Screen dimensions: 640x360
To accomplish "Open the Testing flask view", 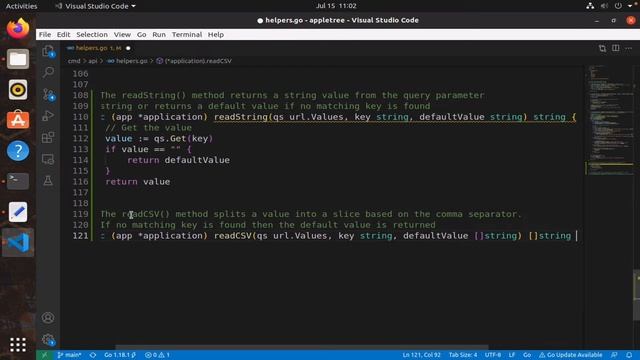I will tap(48, 180).
